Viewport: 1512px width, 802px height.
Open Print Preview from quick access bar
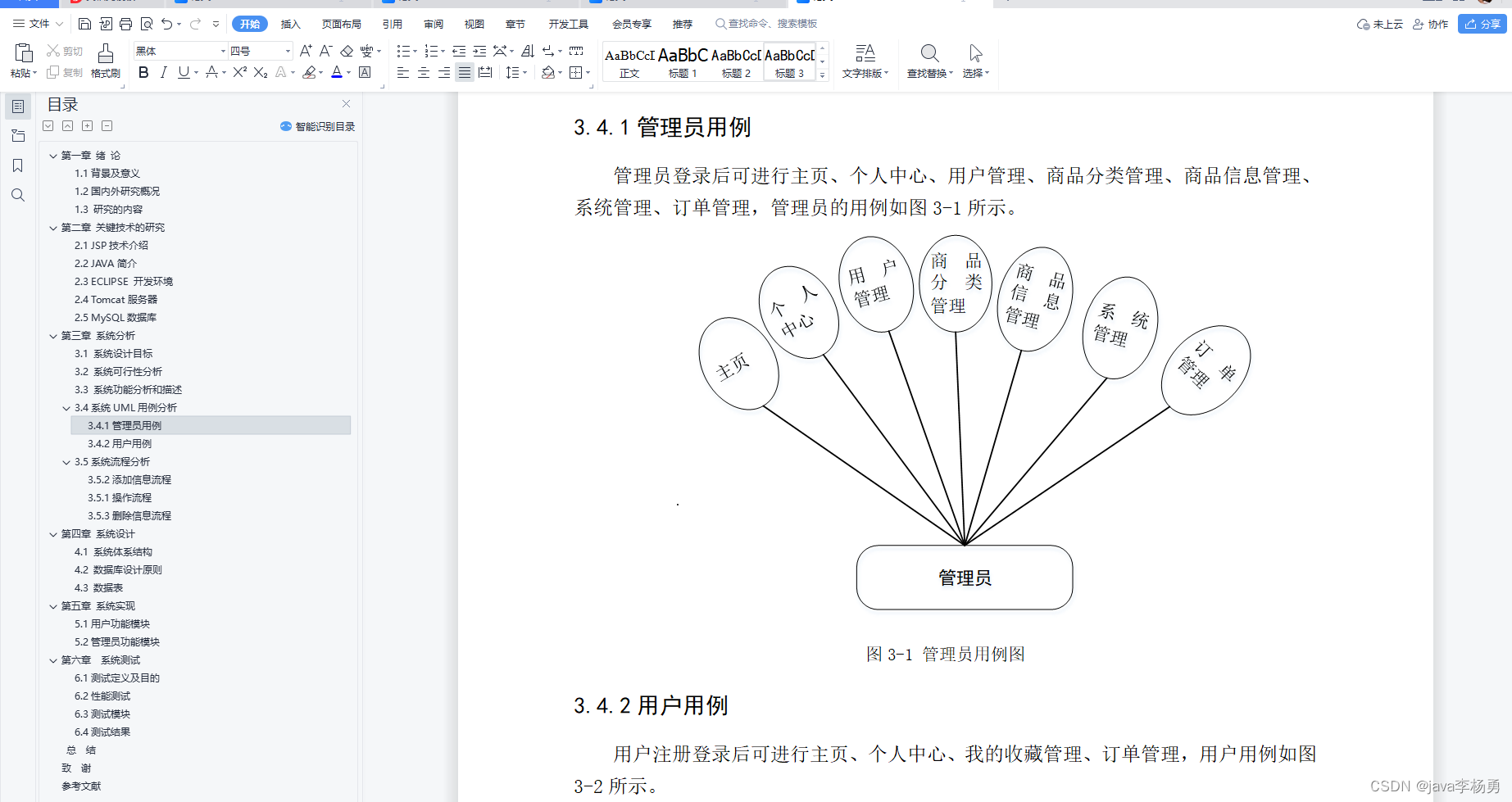pyautogui.click(x=147, y=24)
